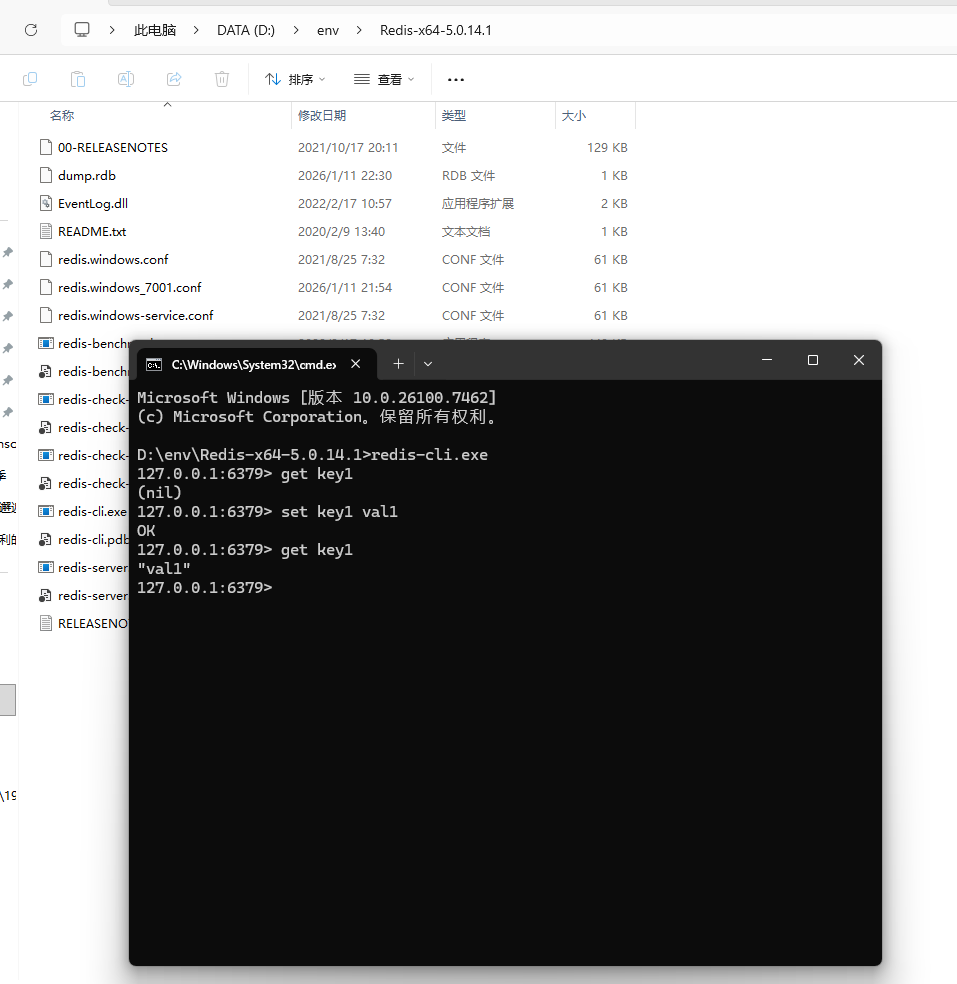Sort by Type (类型) column header
The height and width of the screenshot is (984, 957).
[454, 115]
